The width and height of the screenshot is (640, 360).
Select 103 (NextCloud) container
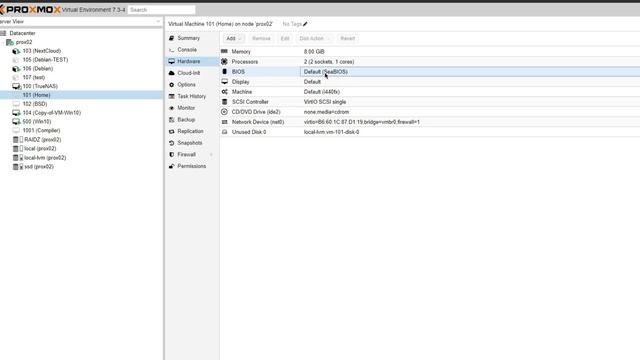(x=42, y=51)
